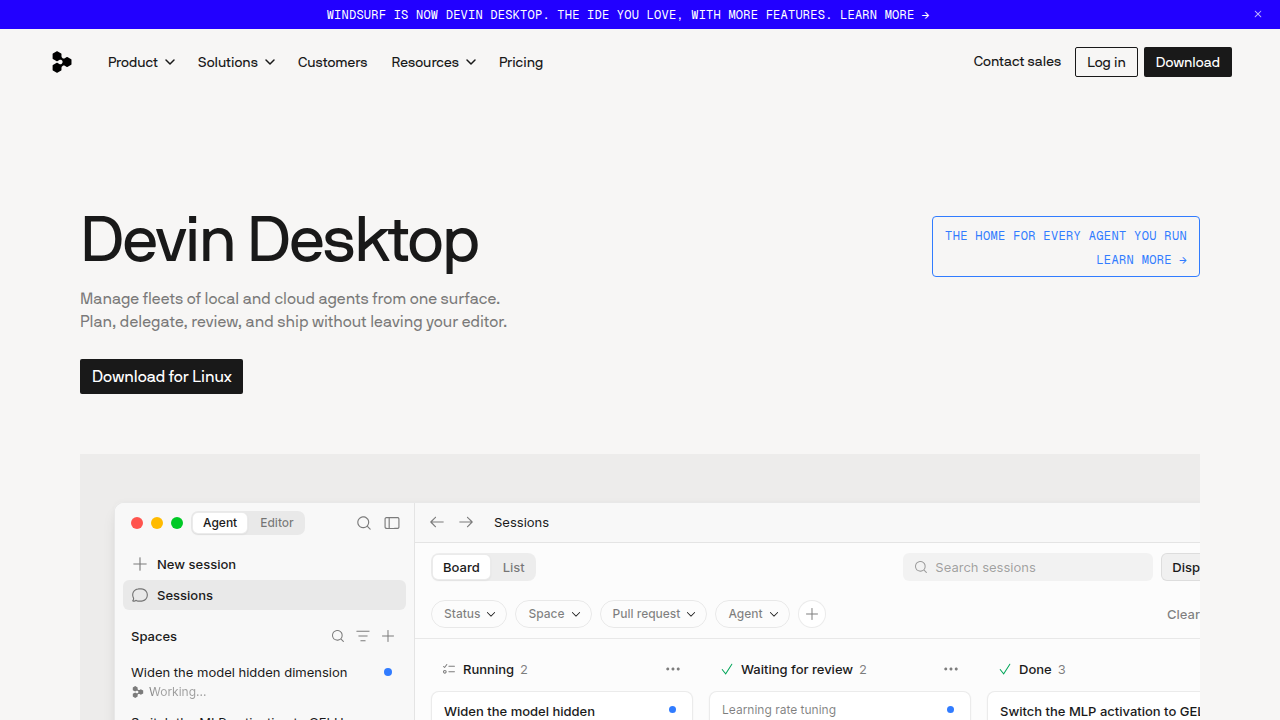Click Download for Linux button
Image resolution: width=1280 pixels, height=720 pixels.
pos(161,376)
